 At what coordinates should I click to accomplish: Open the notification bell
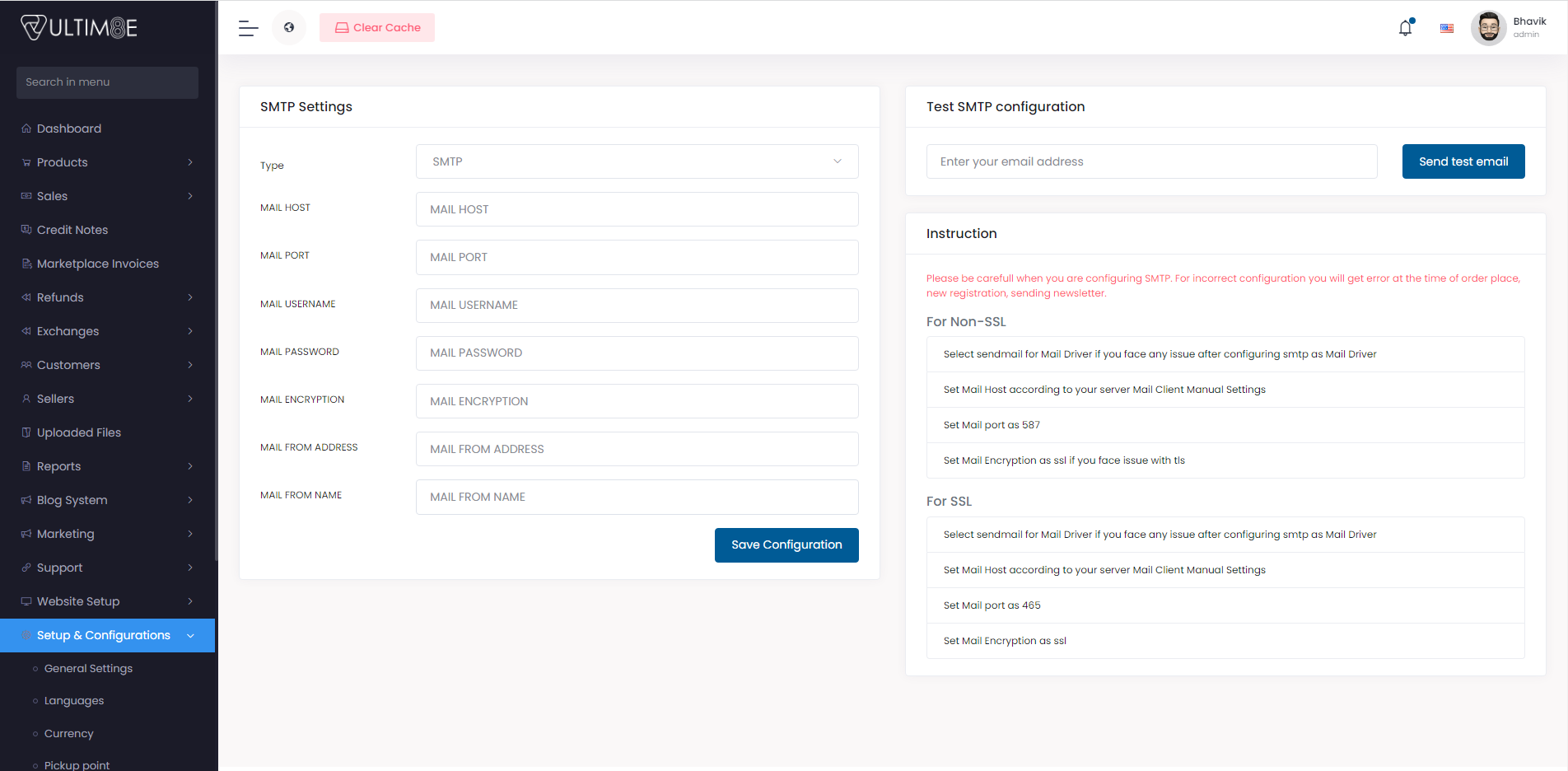[x=1404, y=27]
